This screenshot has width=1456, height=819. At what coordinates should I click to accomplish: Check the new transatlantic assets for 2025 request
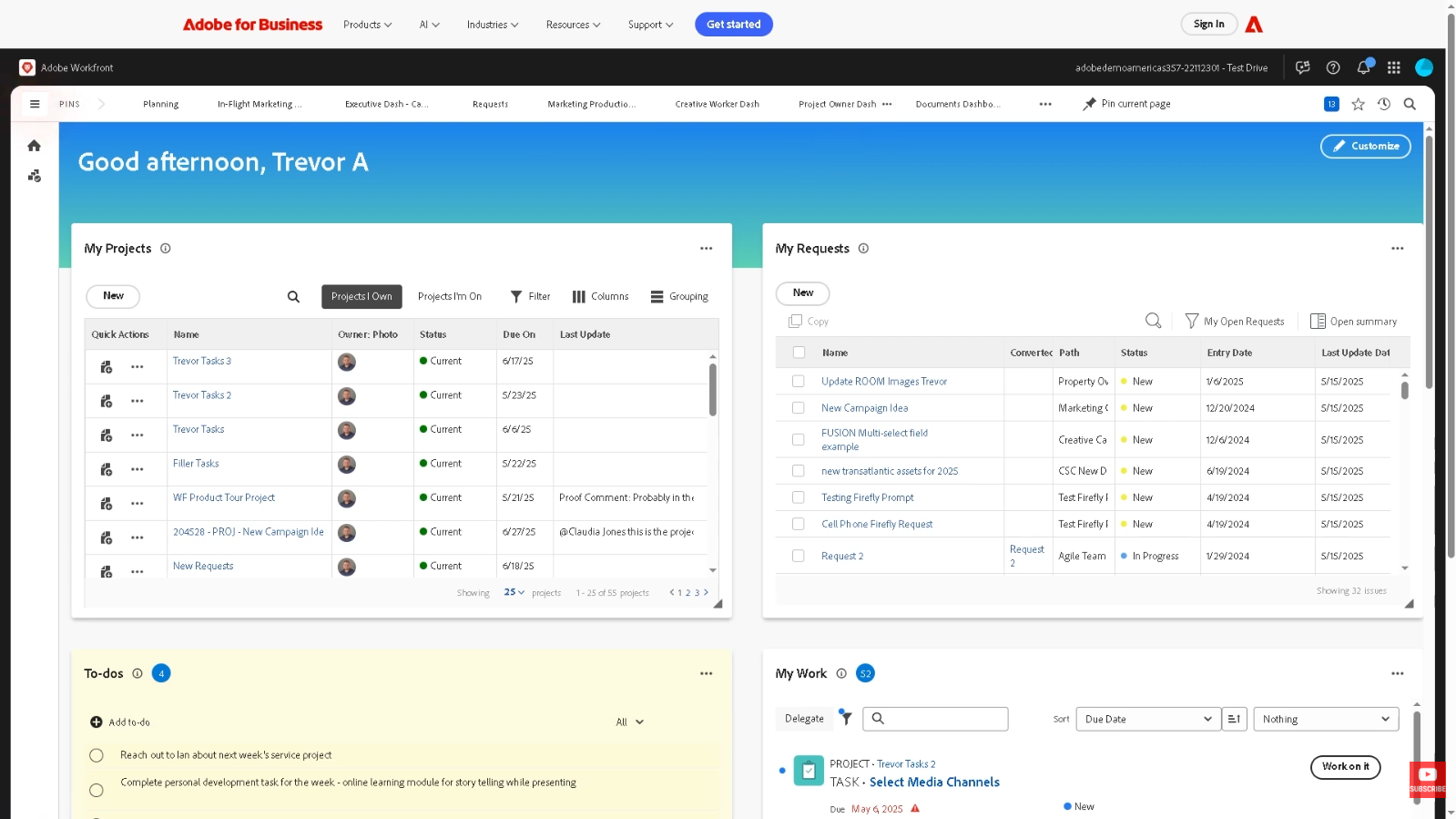pyautogui.click(x=799, y=471)
